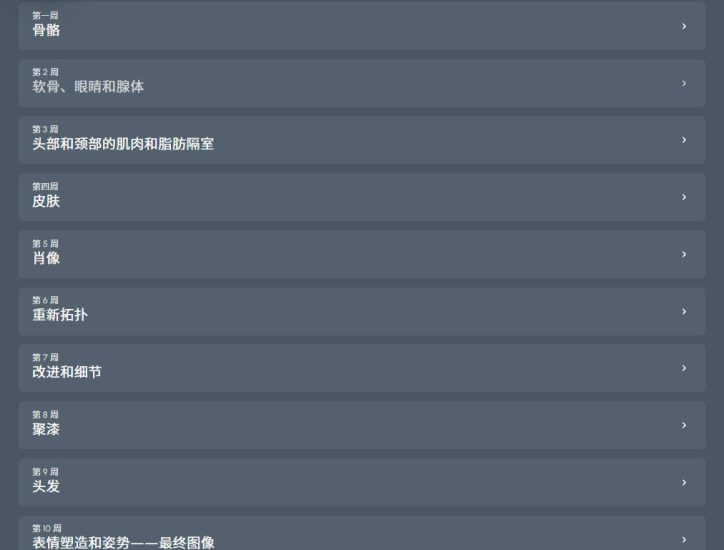Click chevron next to 改进和细节
Image resolution: width=724 pixels, height=550 pixels.
[x=684, y=368]
